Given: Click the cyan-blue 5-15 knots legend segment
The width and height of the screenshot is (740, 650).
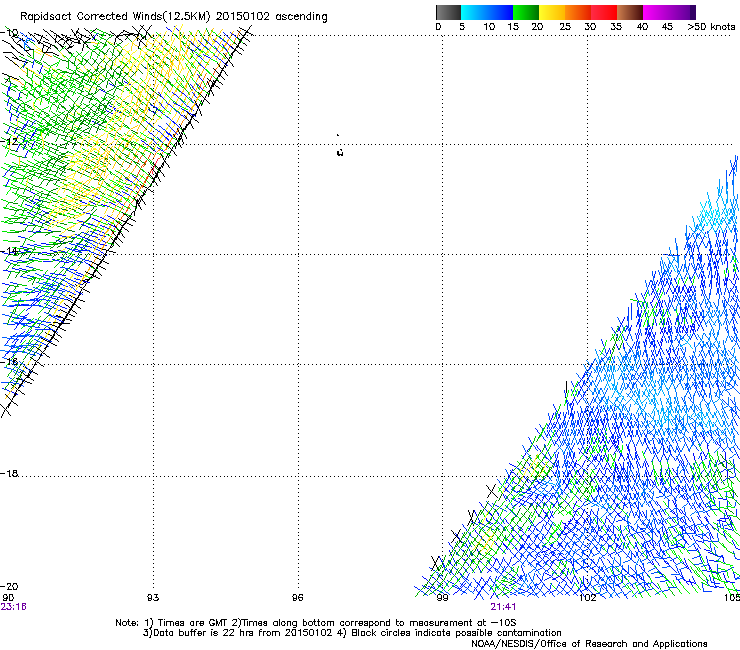Looking at the screenshot, I should point(487,12).
